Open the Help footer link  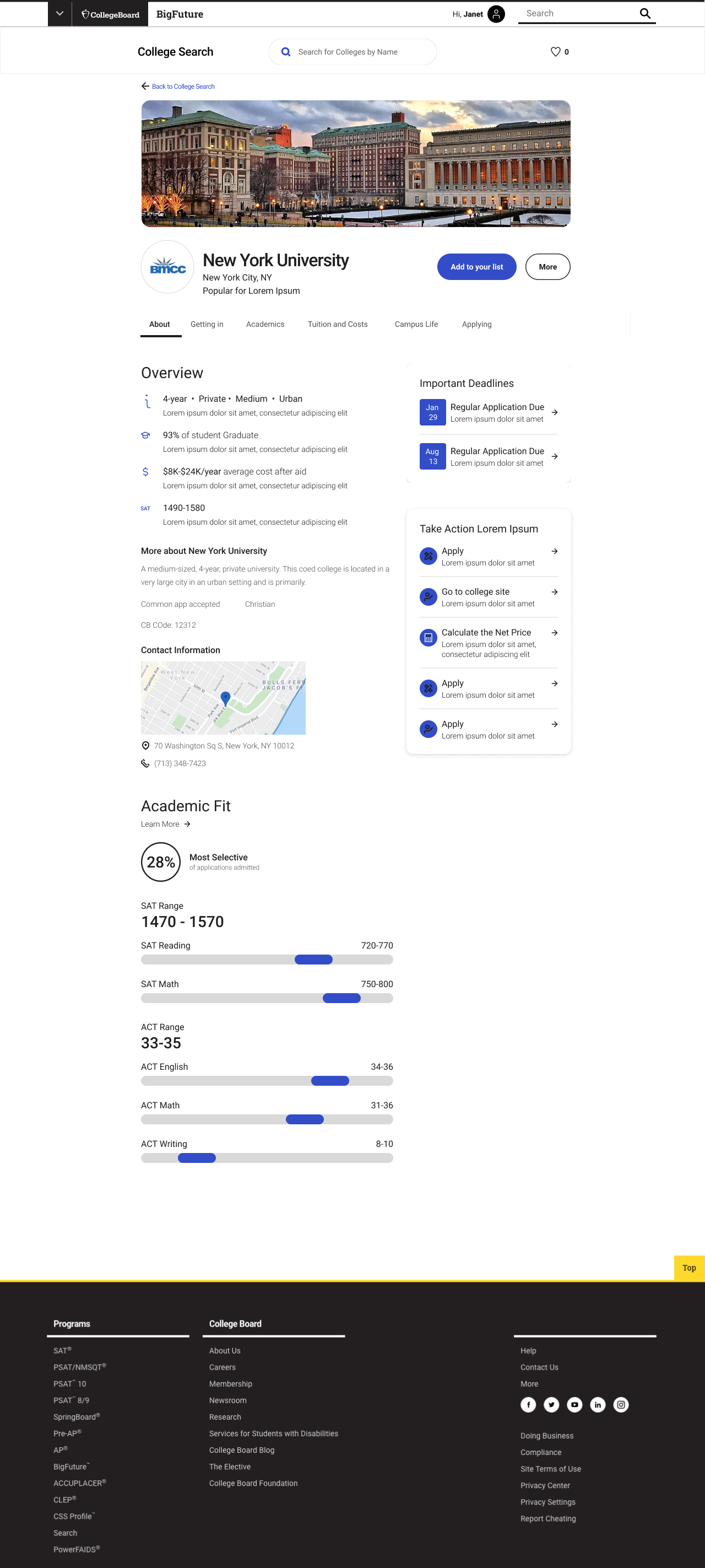point(528,1351)
